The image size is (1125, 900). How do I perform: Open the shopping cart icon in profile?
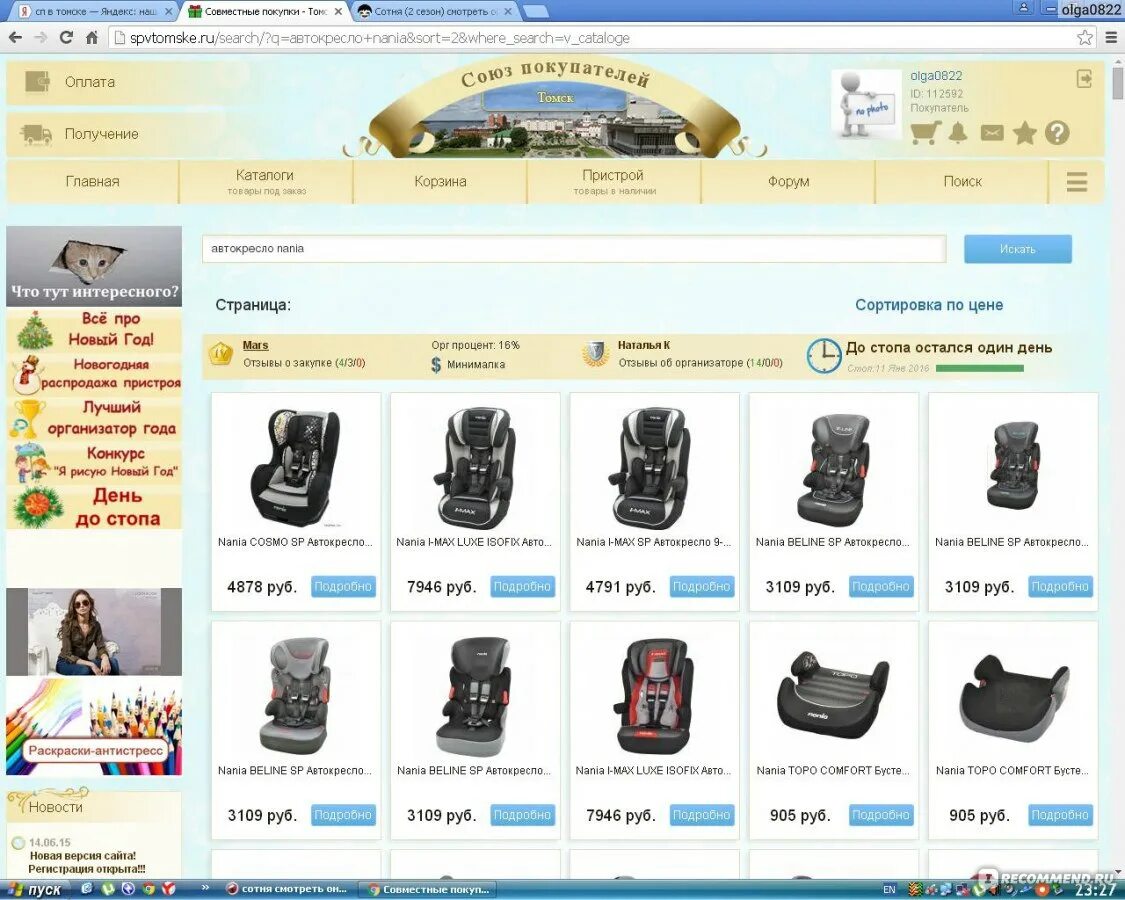[x=926, y=132]
